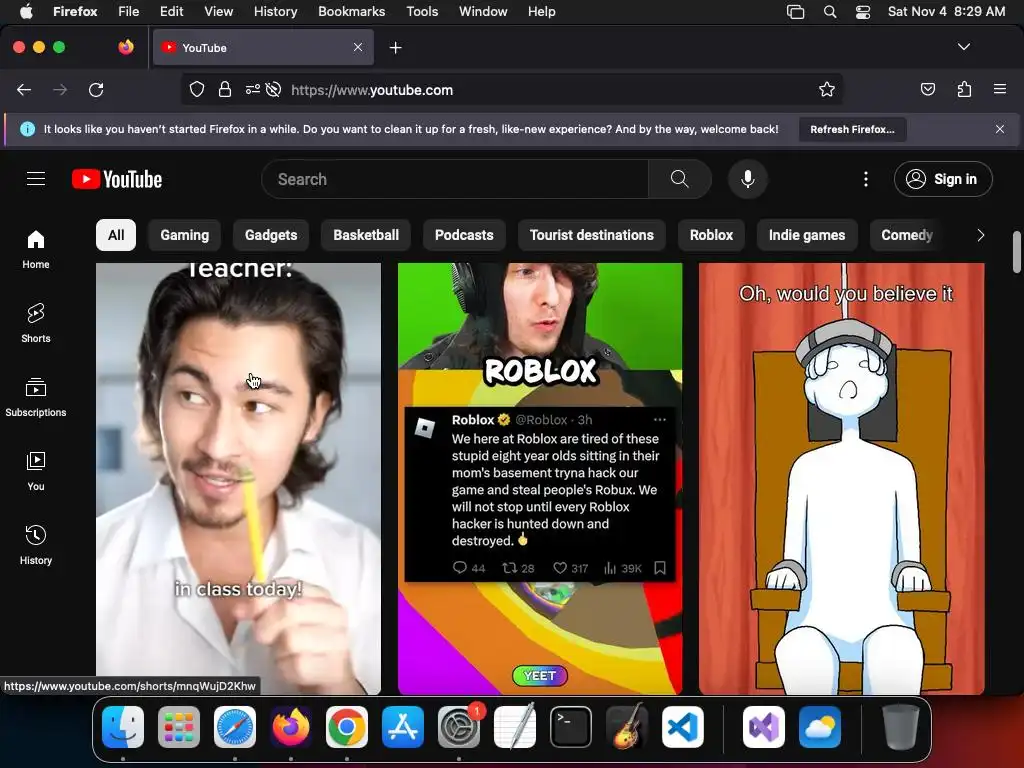Open site permissions icon in address bar

pos(253,90)
